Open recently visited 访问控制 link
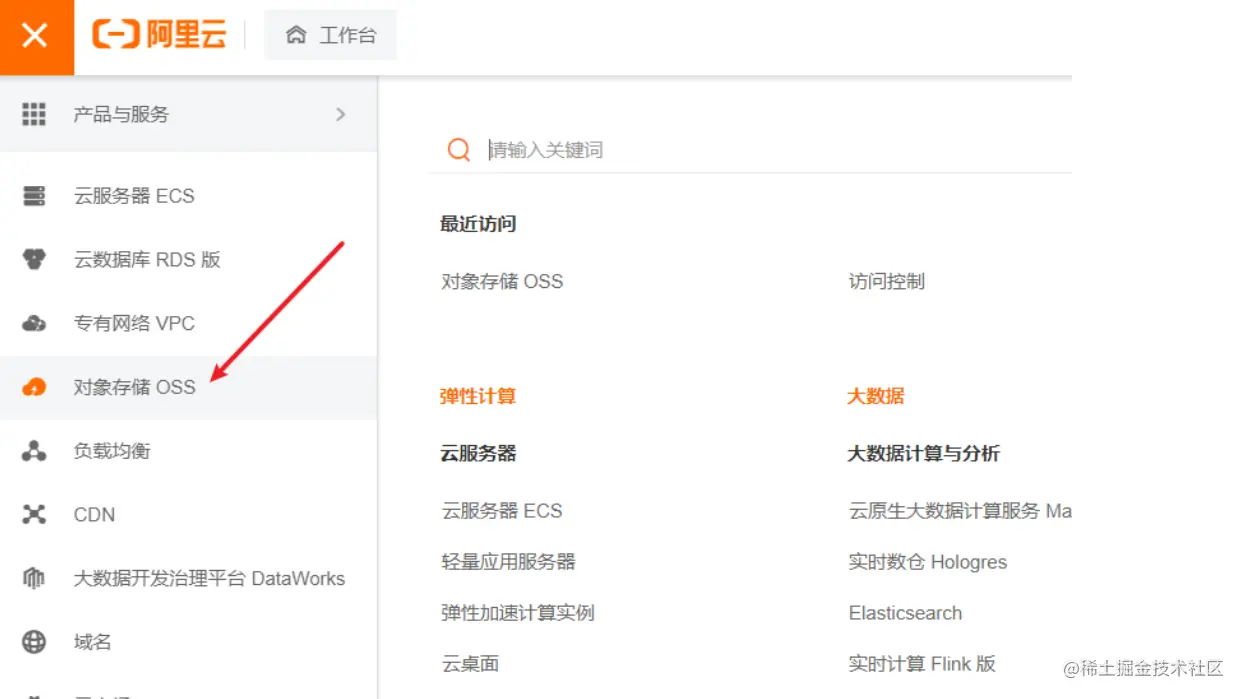 point(887,282)
